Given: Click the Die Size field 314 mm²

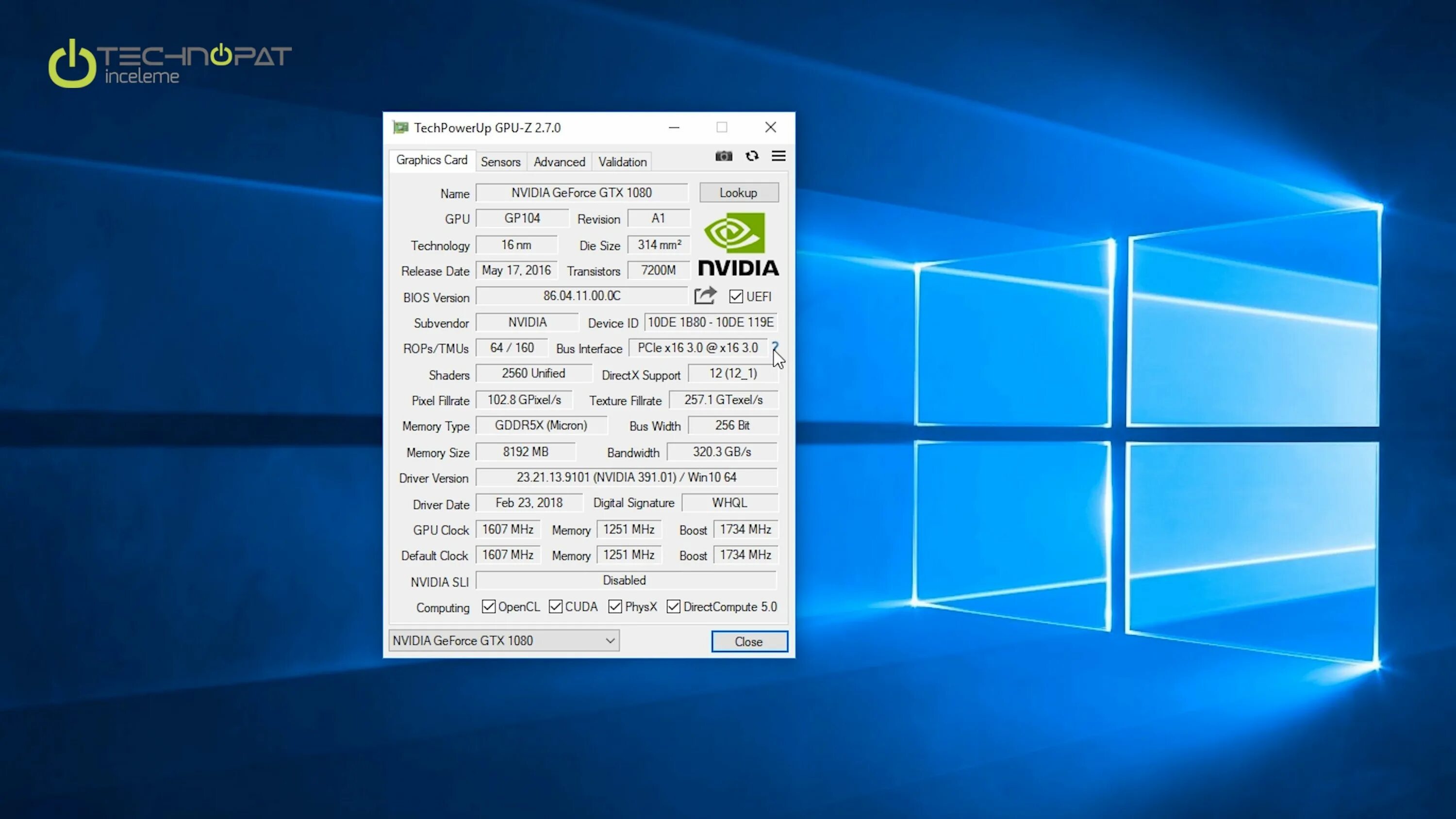Looking at the screenshot, I should (659, 245).
